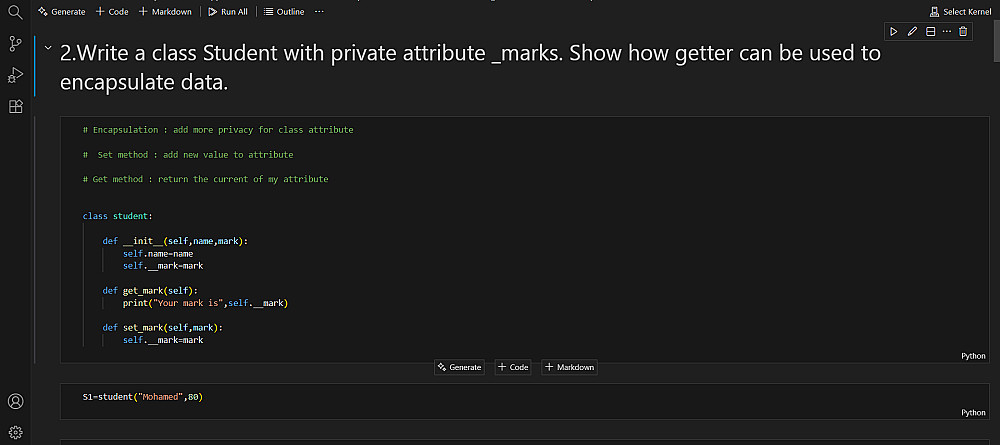Open the Source Control view
This screenshot has width=1000, height=445.
(15, 43)
